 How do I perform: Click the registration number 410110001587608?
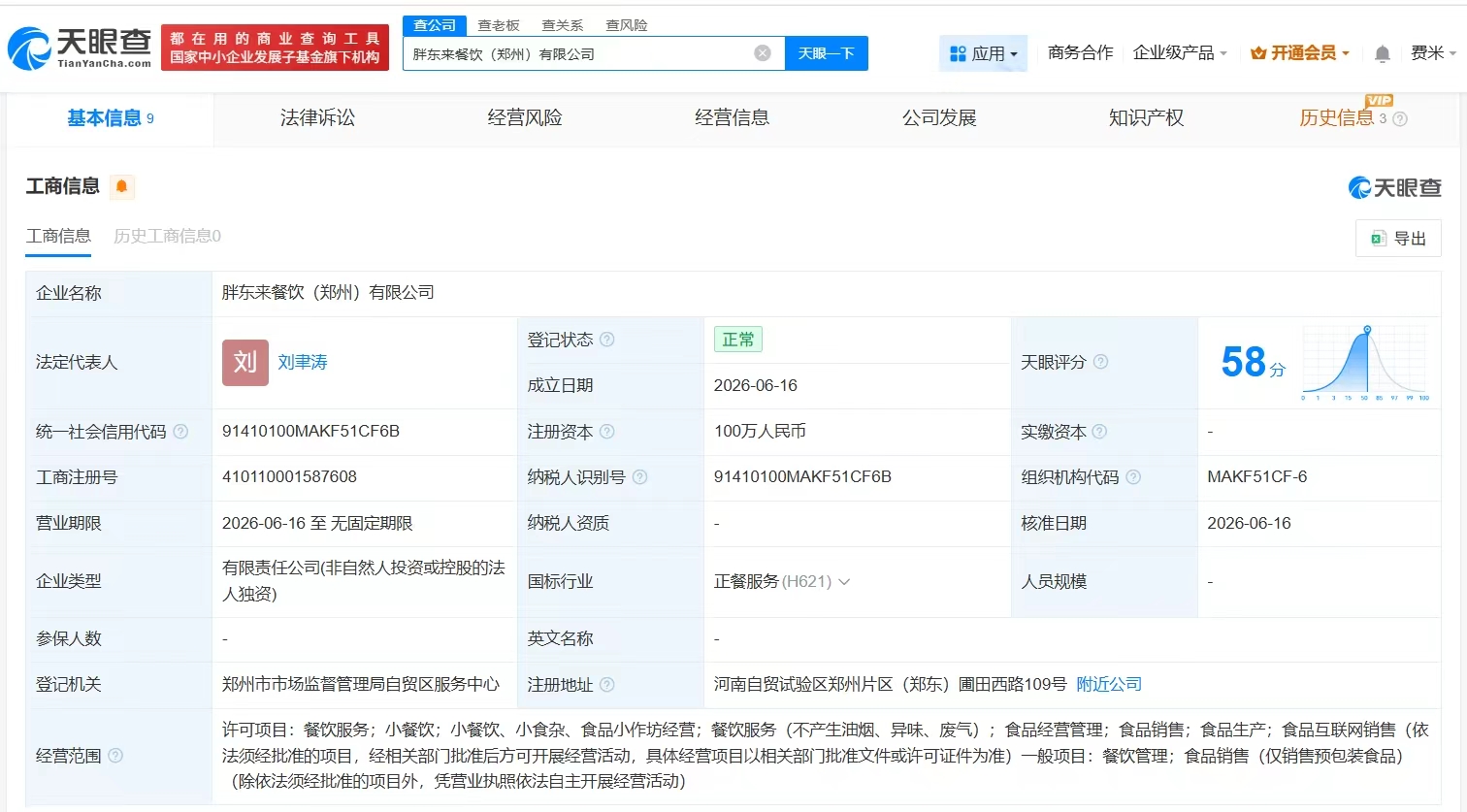coord(289,477)
